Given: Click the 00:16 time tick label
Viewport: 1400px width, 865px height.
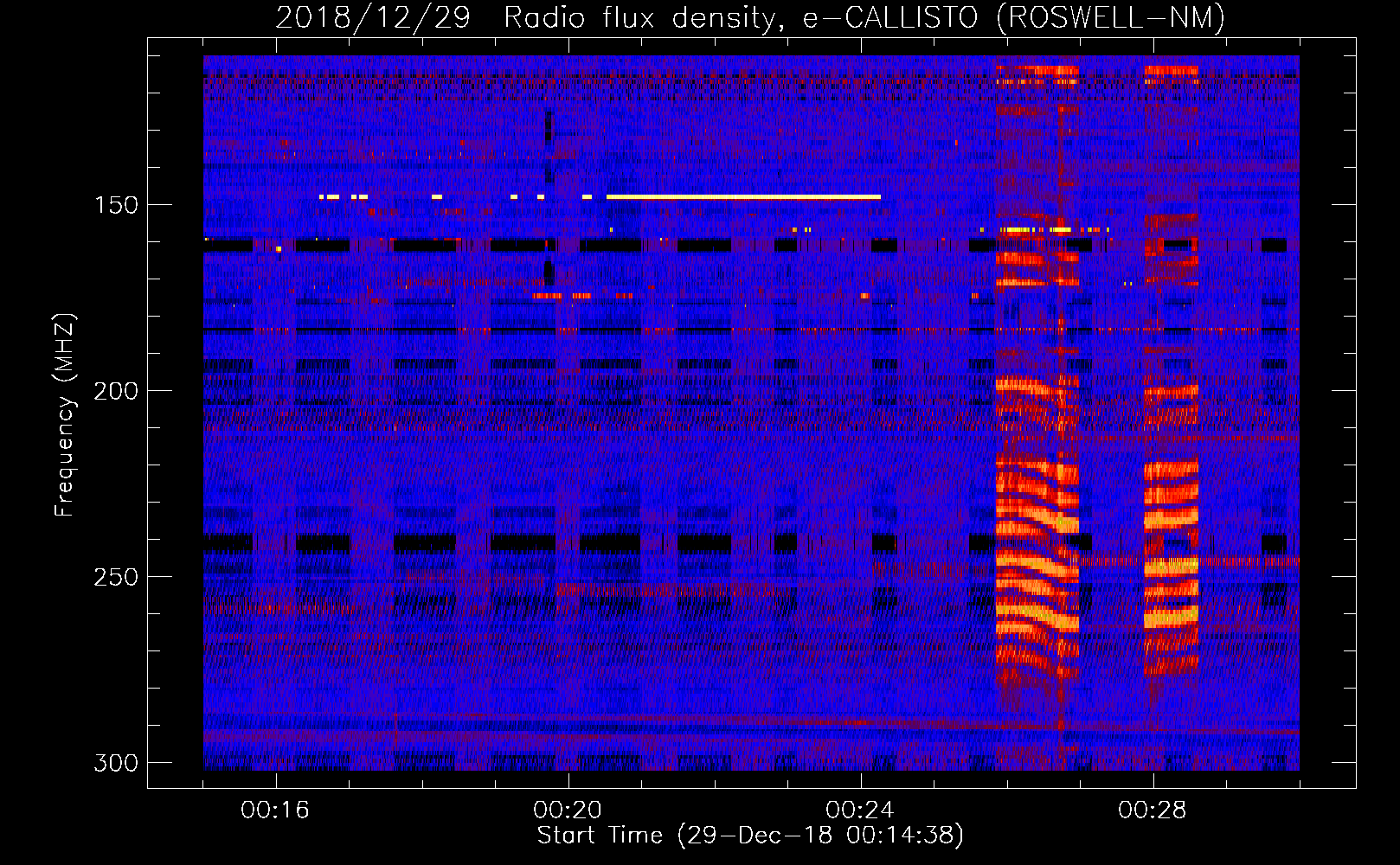Looking at the screenshot, I should point(275,811).
